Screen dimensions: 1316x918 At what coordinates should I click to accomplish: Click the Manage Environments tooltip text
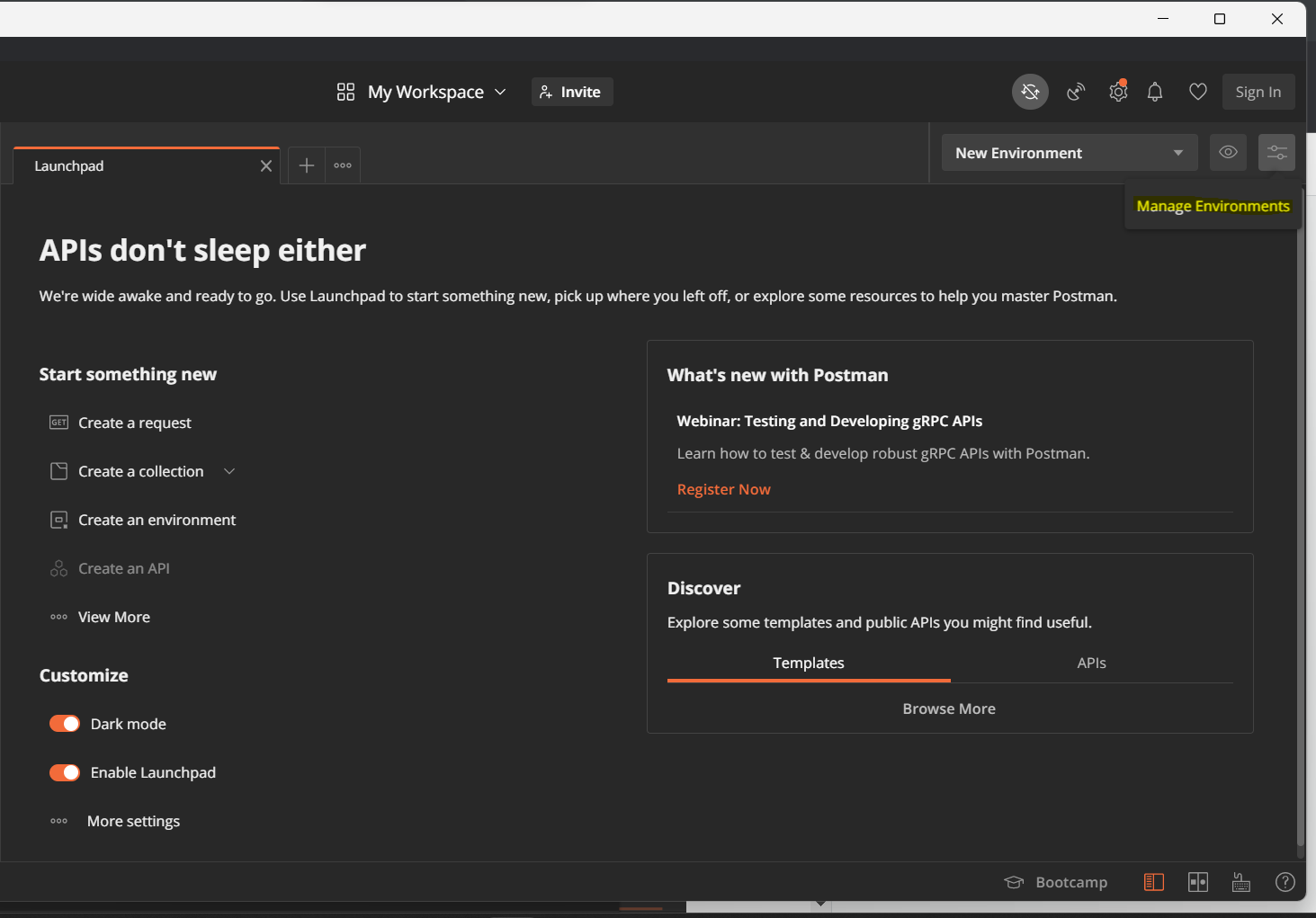click(x=1213, y=206)
